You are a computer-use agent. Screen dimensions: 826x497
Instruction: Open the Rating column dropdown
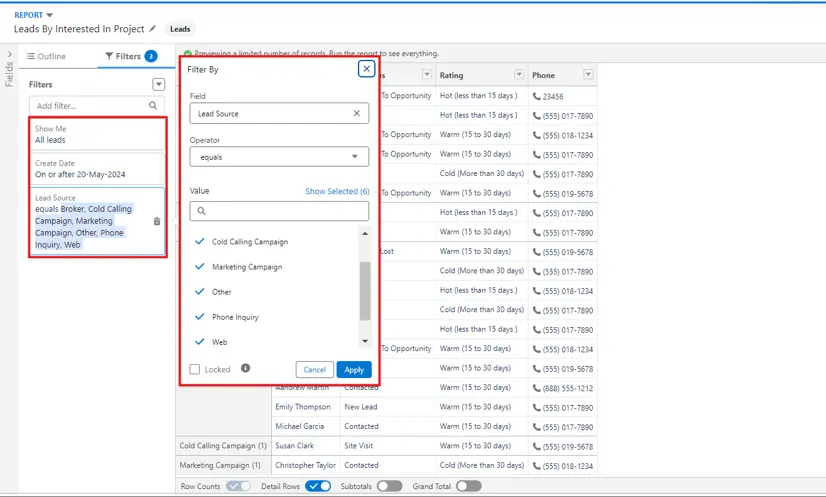[519, 75]
